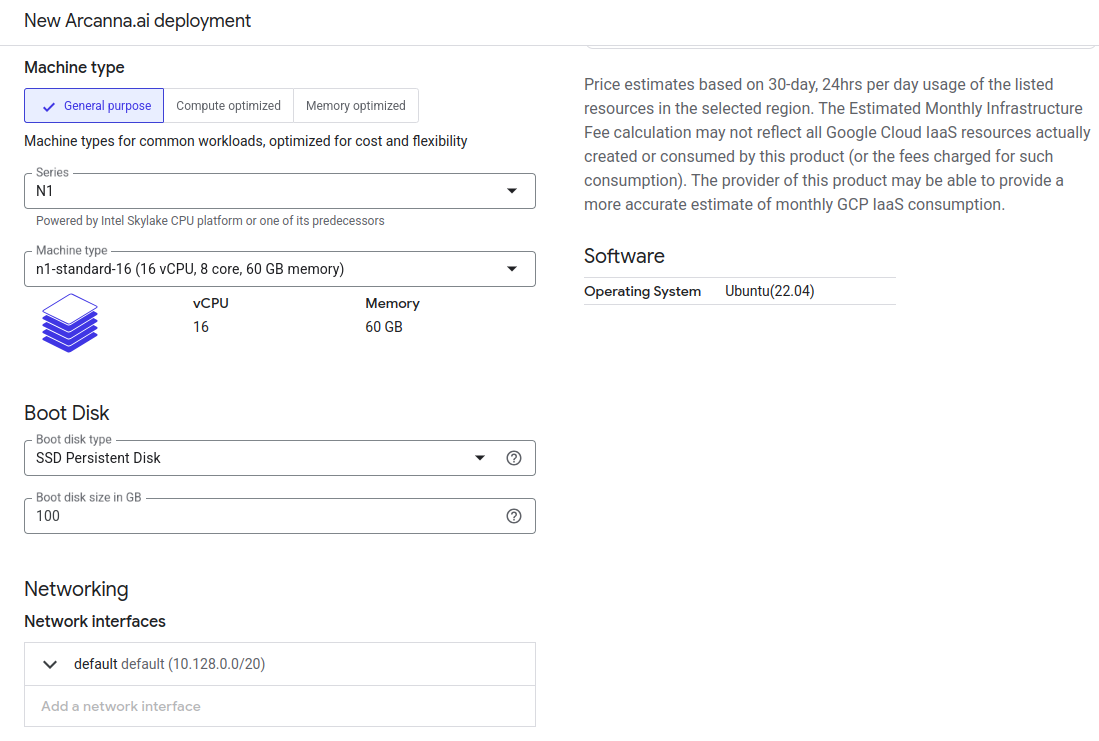
Task: Click the Software heading
Action: point(624,256)
